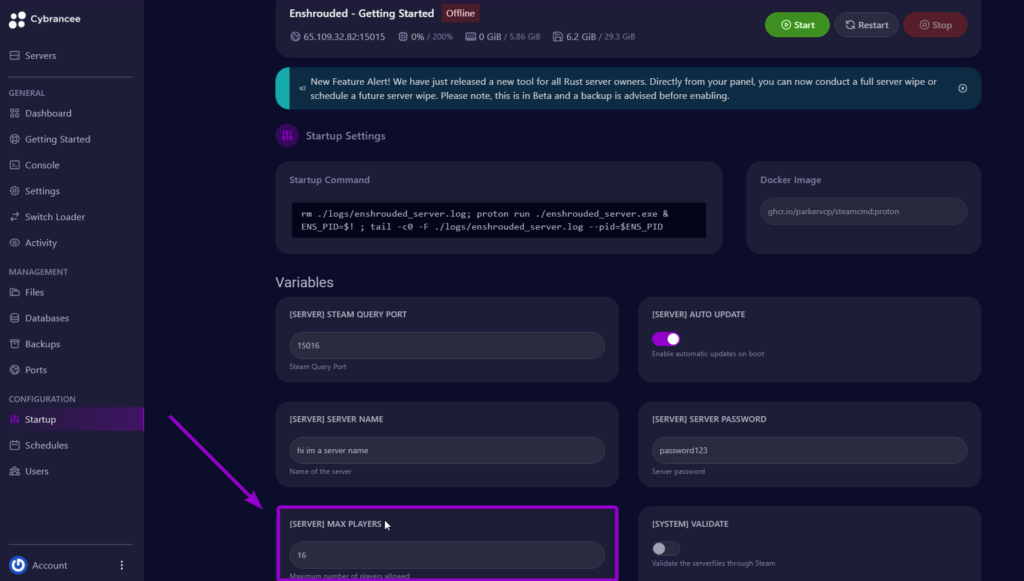This screenshot has height=581, width=1024.
Task: Open the Backups page link
Action: click(42, 344)
